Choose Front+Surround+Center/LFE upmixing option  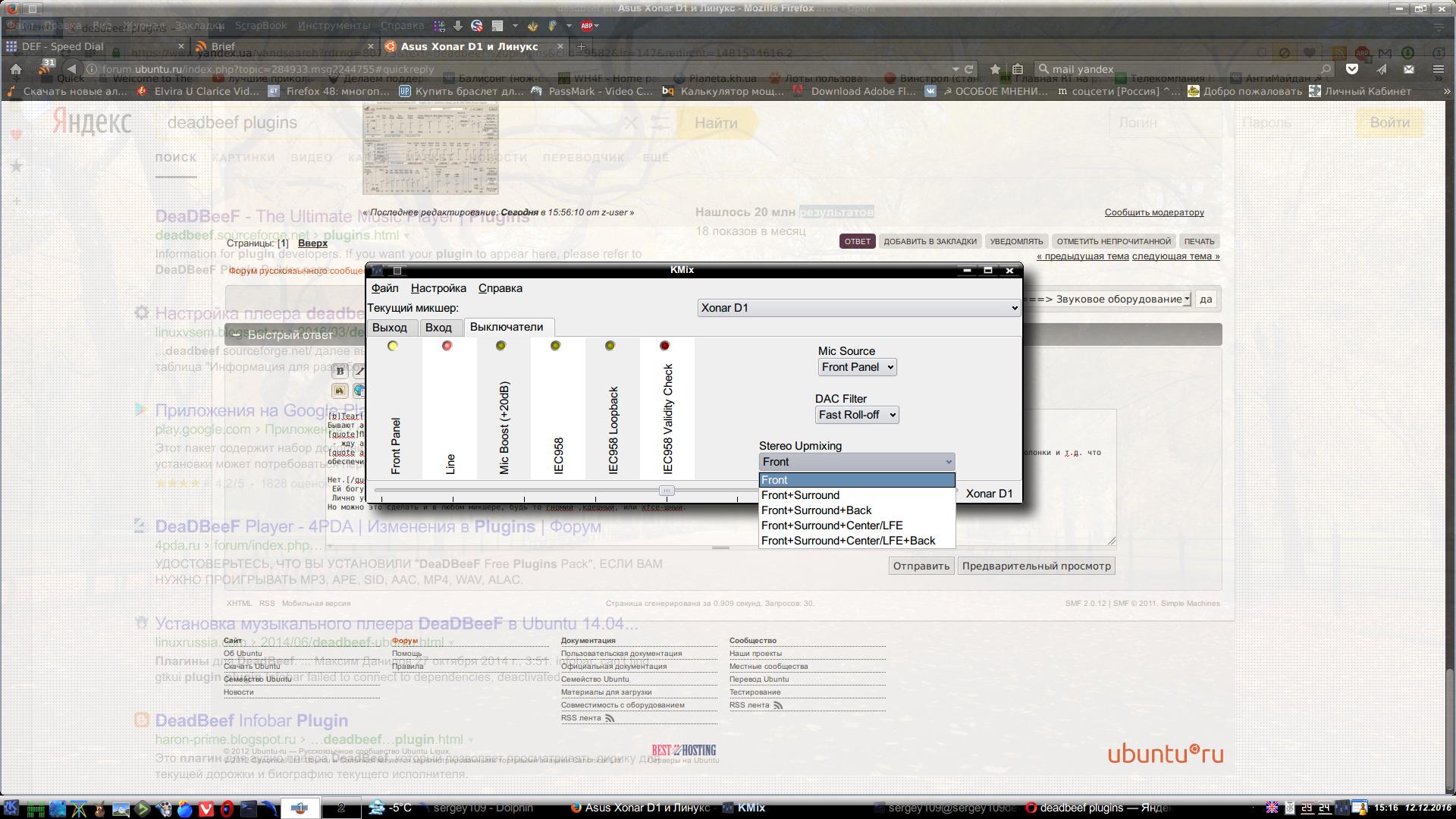coord(857,526)
